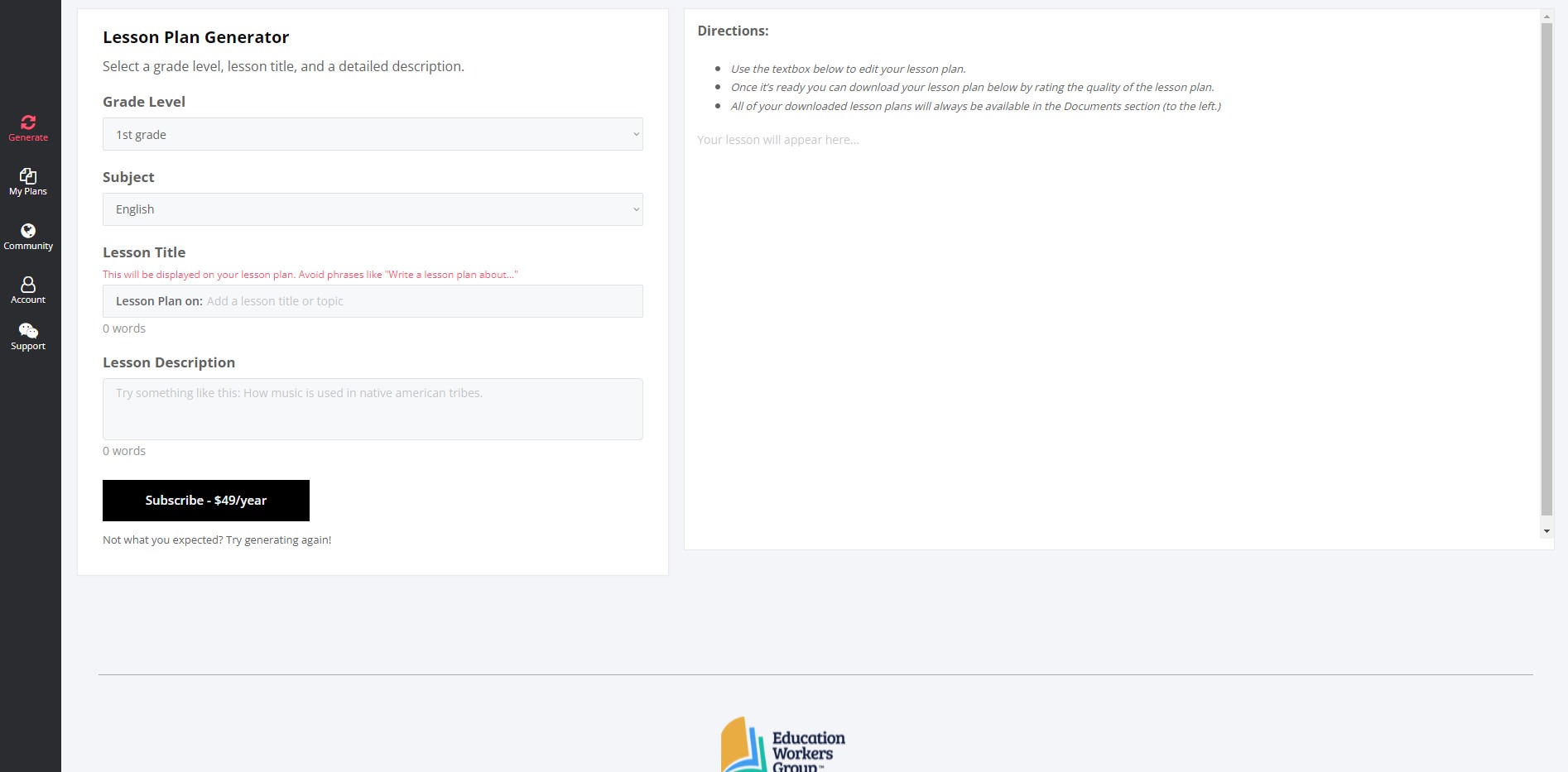Focus the Lesson Title input field
This screenshot has height=772, width=1568.
[373, 301]
